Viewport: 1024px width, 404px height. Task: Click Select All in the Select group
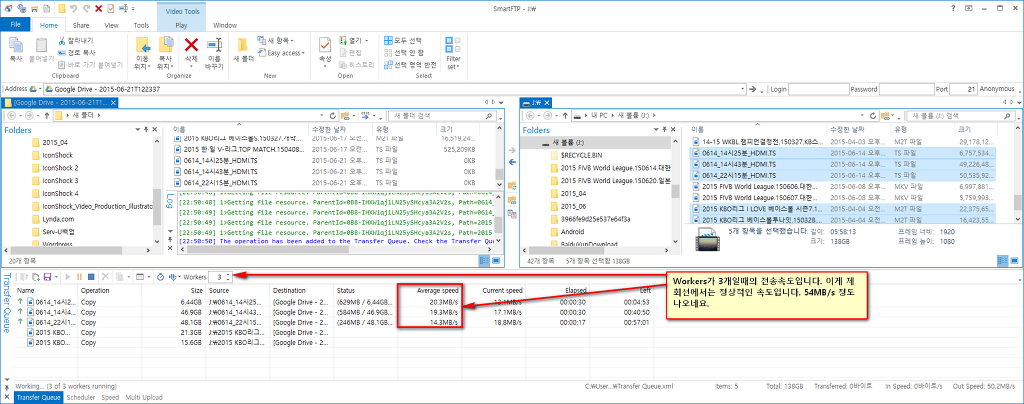(407, 40)
